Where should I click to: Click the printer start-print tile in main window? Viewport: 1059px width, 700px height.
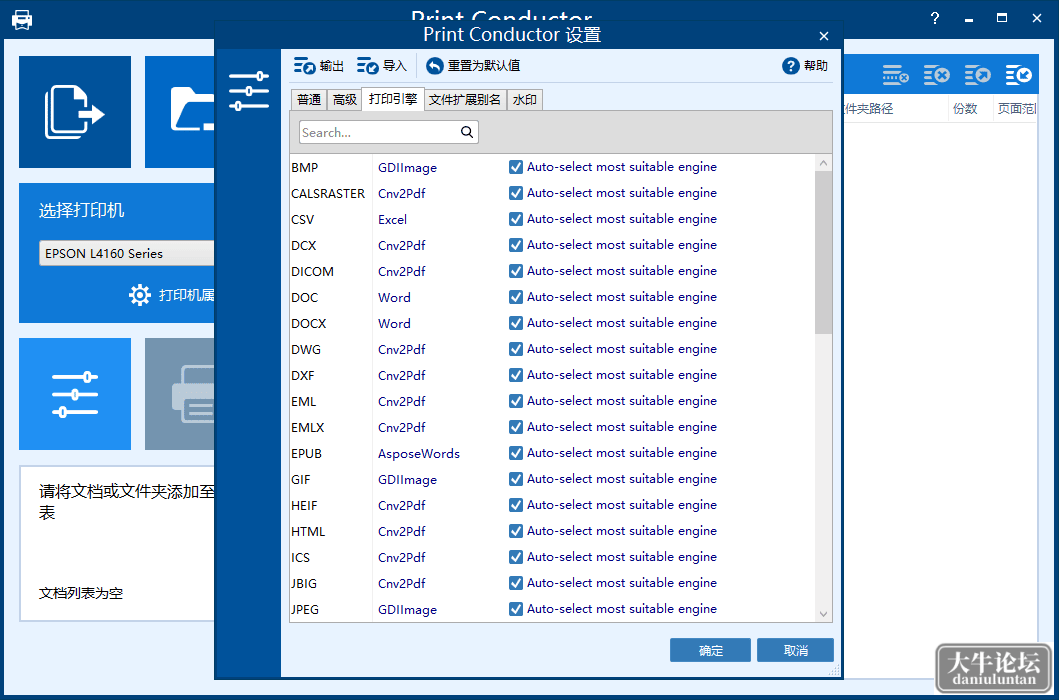click(x=180, y=394)
